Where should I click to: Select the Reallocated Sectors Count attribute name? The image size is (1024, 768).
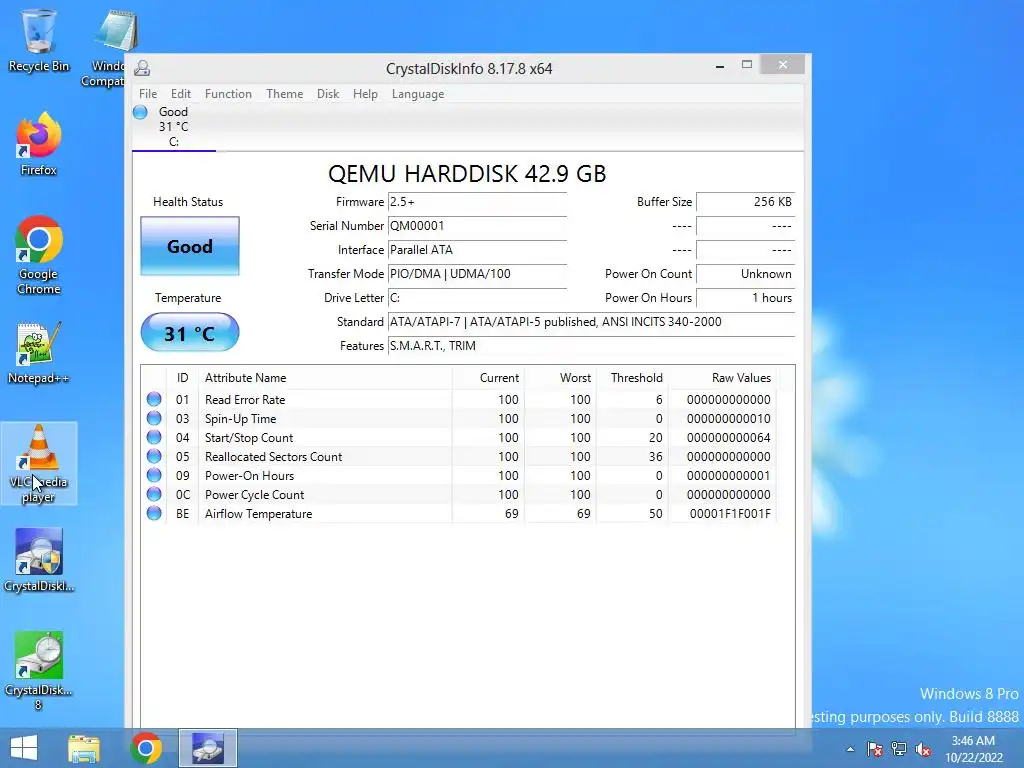click(274, 456)
